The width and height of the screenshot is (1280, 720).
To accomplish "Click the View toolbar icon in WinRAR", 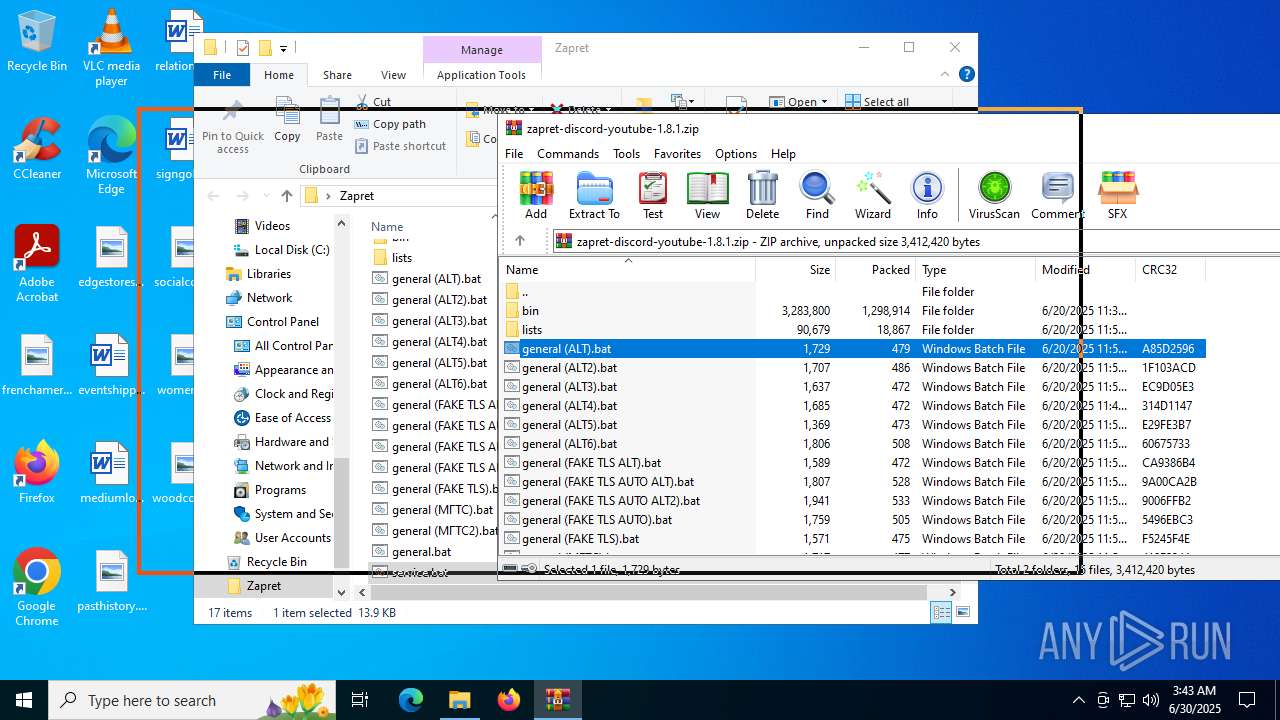I will click(707, 195).
